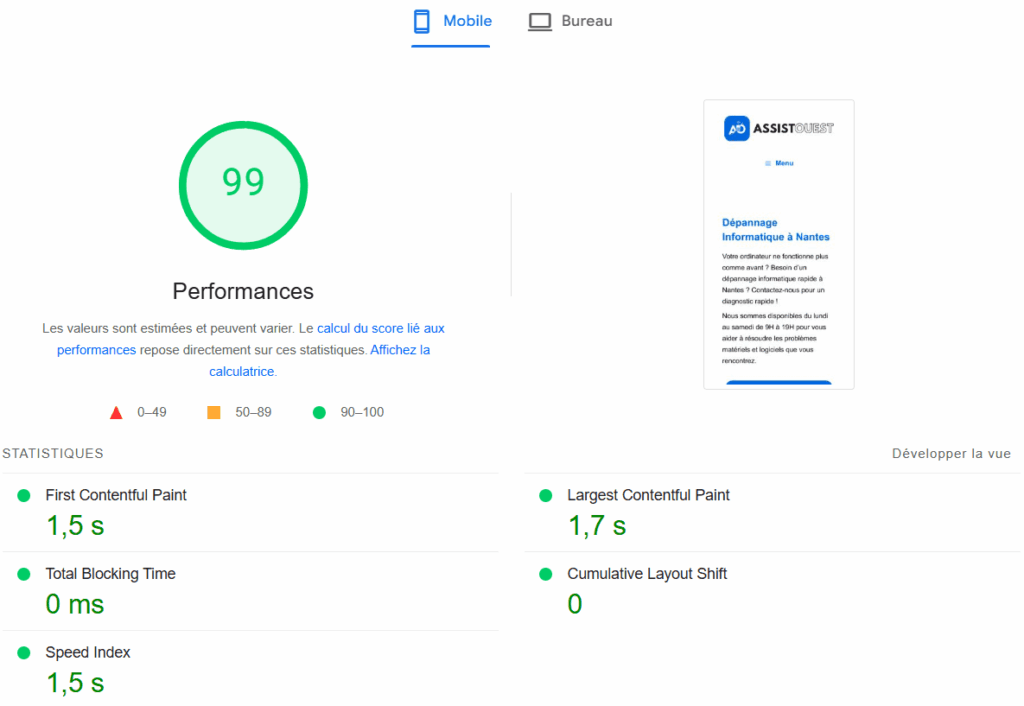Switch to the Mobile tab

(x=467, y=21)
